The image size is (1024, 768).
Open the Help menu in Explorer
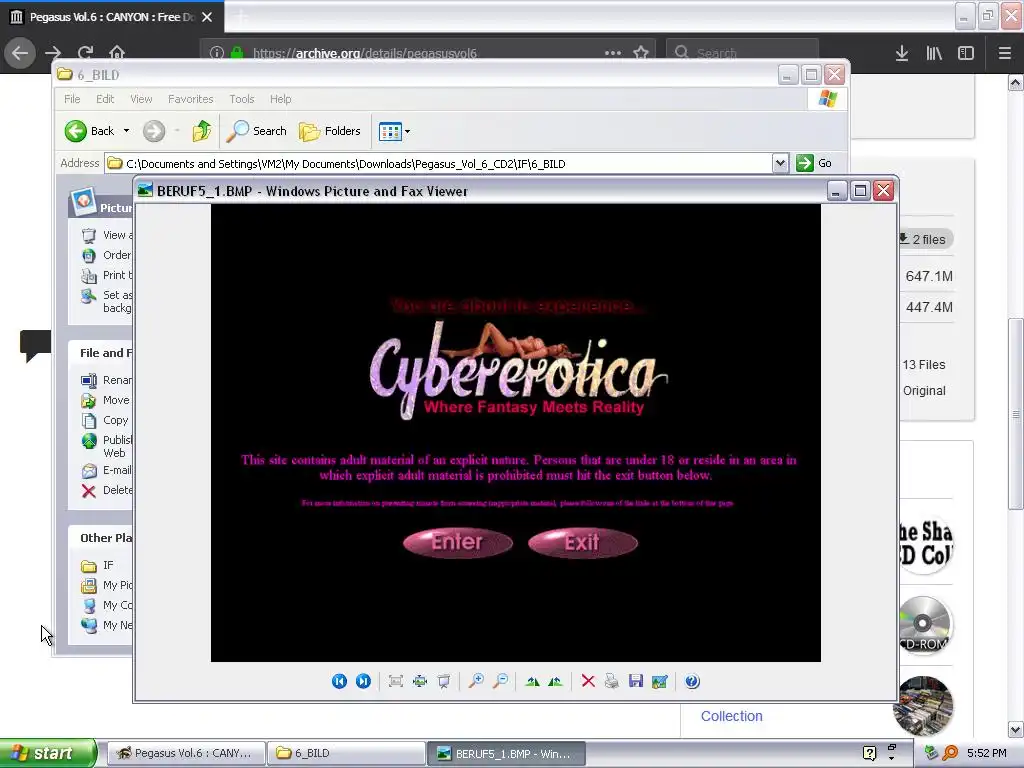click(x=280, y=99)
